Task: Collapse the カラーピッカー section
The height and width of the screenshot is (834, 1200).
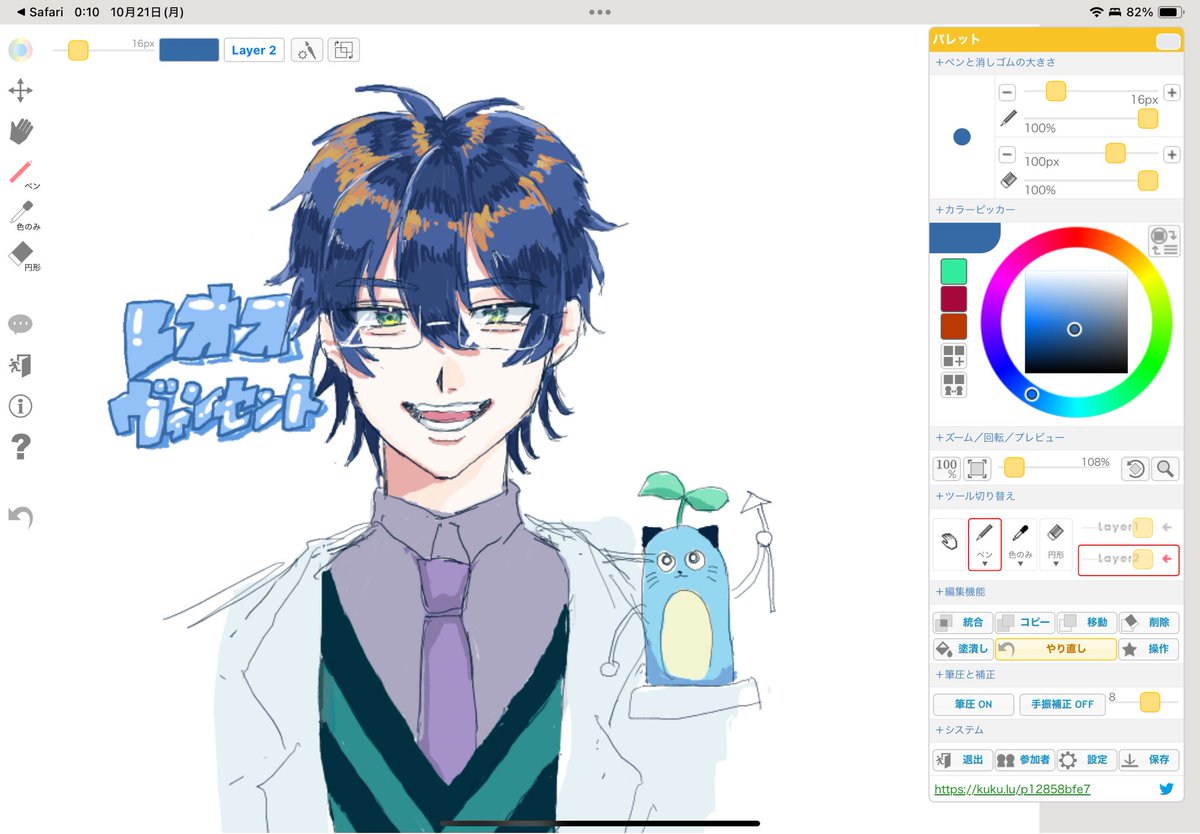Action: click(975, 210)
